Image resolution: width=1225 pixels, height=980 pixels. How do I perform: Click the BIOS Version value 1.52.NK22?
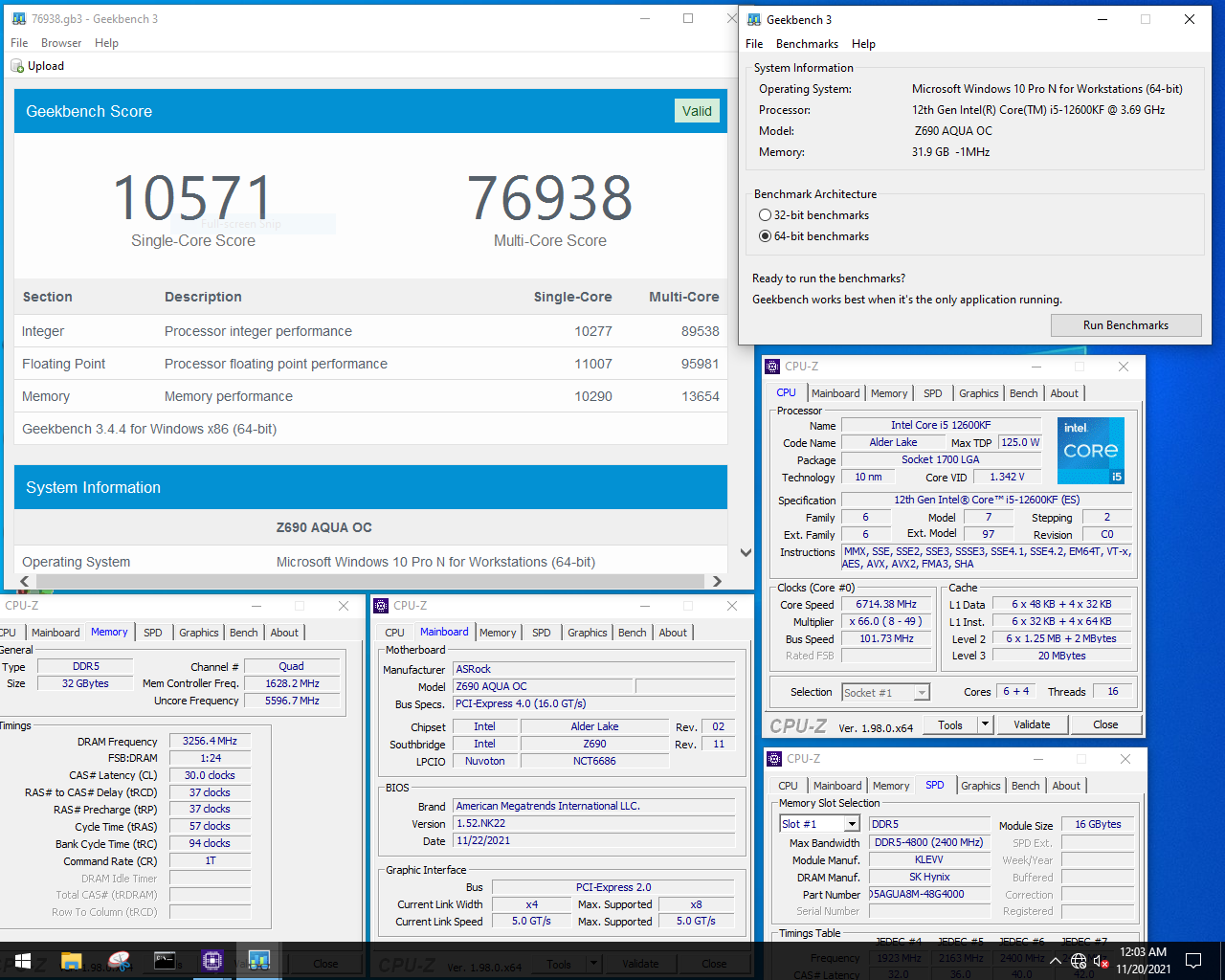(x=594, y=823)
